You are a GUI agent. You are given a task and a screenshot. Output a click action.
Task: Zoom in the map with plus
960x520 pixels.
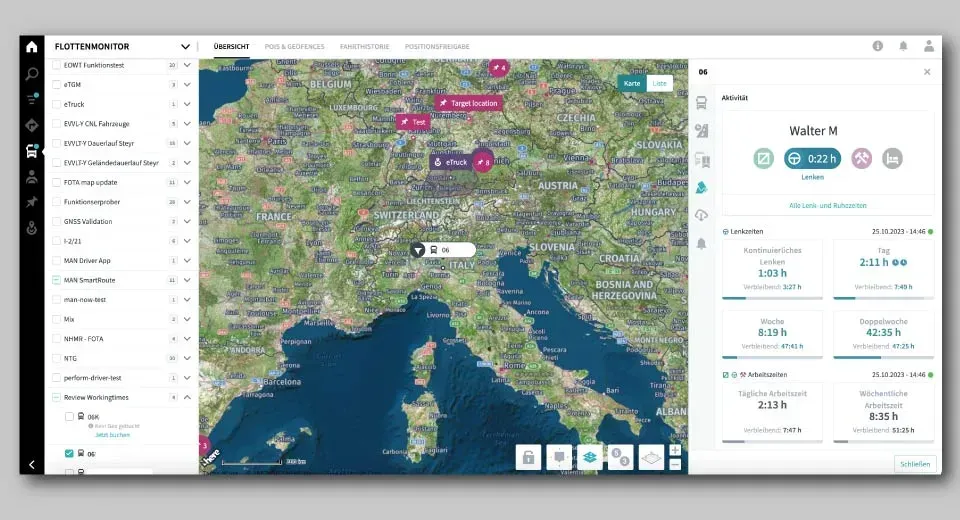tap(675, 450)
